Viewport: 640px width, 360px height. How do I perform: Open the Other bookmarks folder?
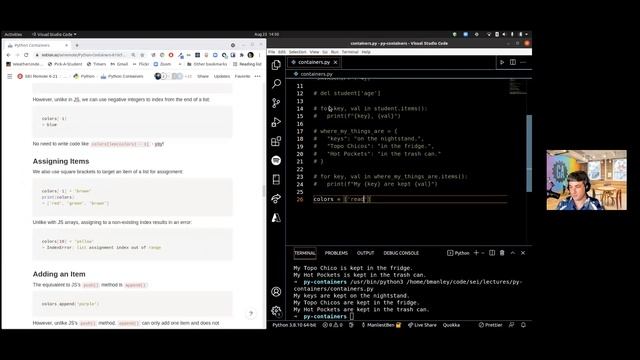tap(207, 64)
